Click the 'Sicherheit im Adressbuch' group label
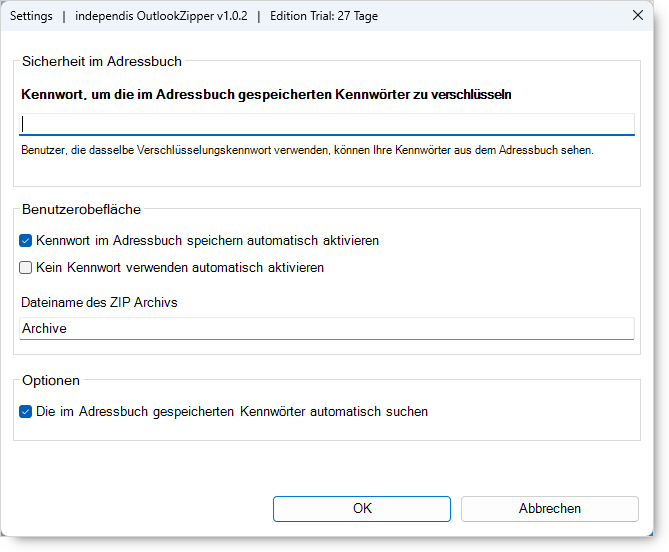 coord(102,61)
